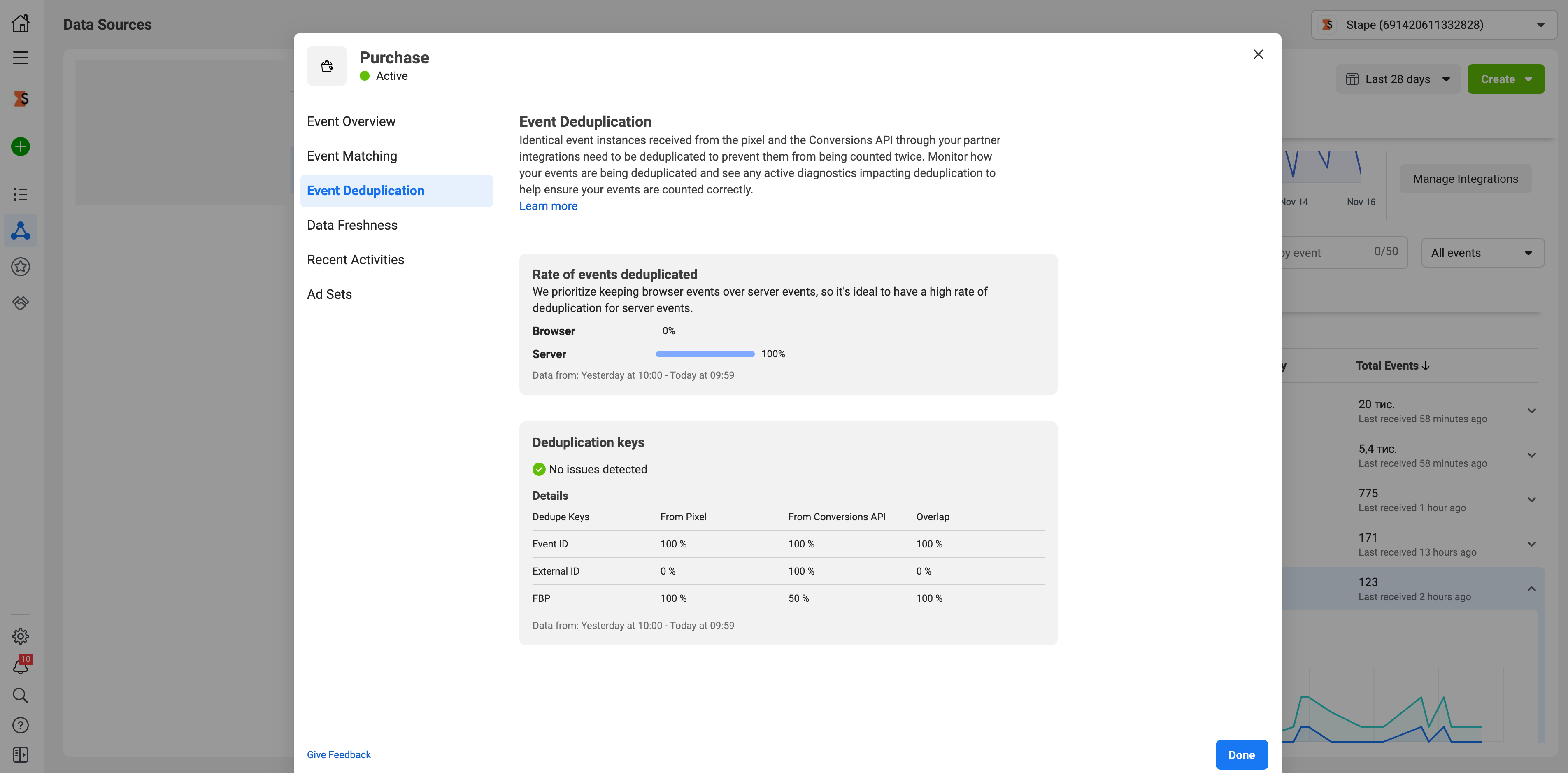Close the Purchase dialog with X

(1258, 55)
